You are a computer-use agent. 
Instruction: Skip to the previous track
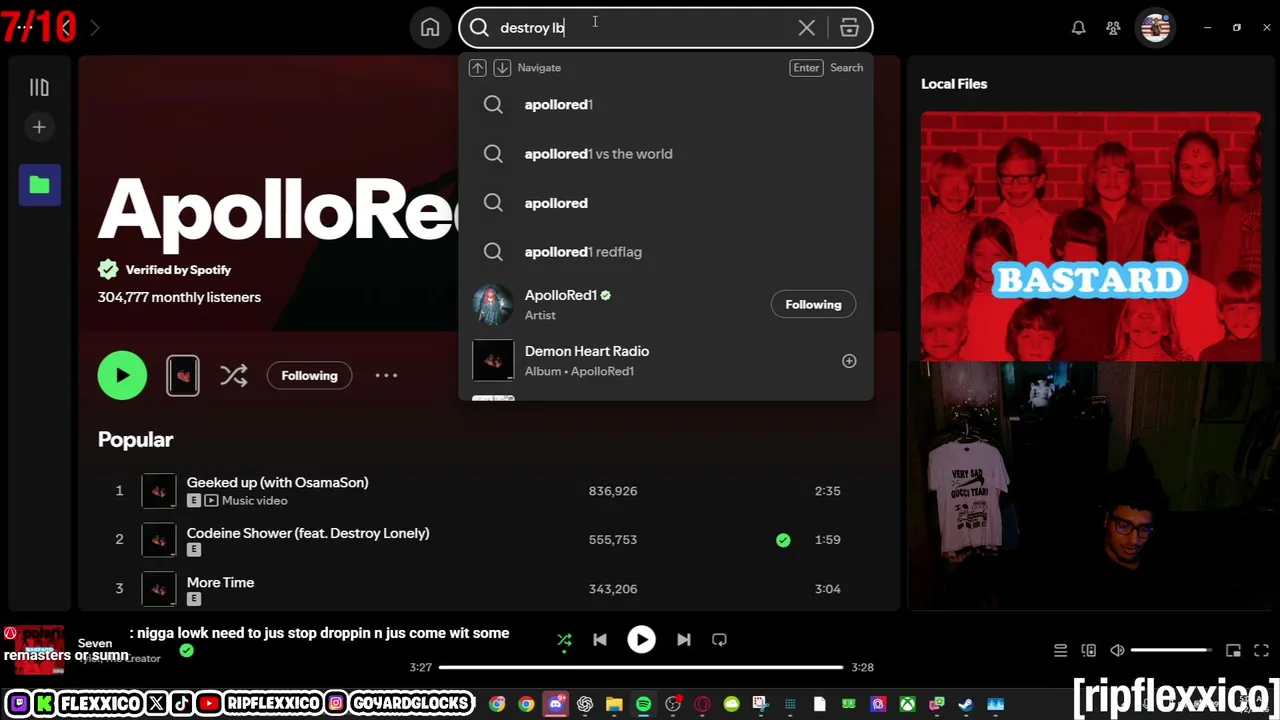pos(600,640)
